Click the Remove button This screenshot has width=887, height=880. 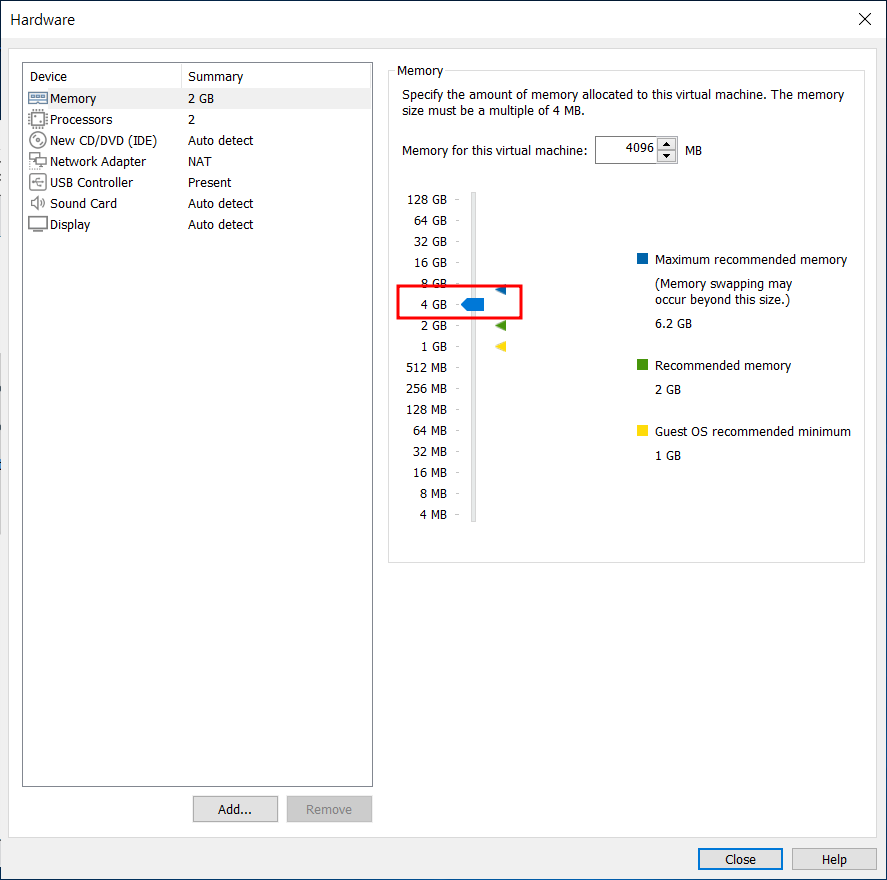point(329,809)
